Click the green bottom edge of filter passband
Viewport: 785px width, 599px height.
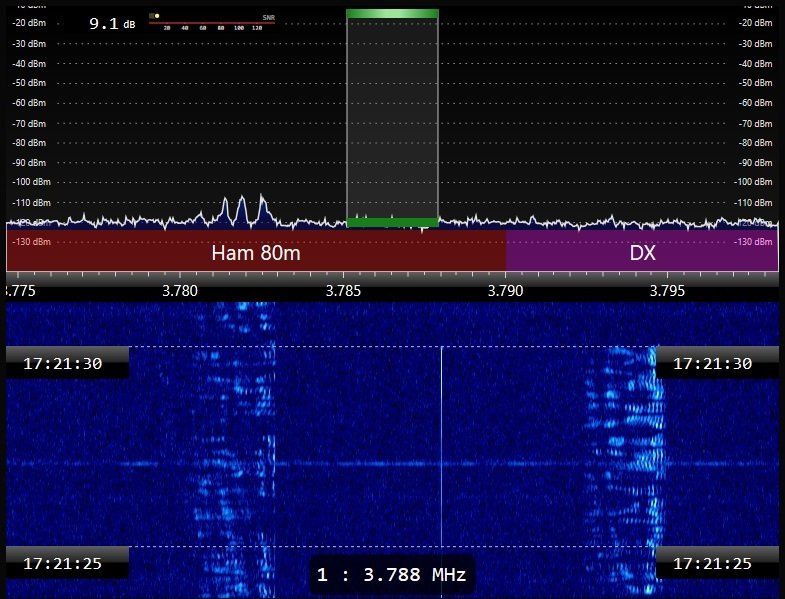click(392, 222)
